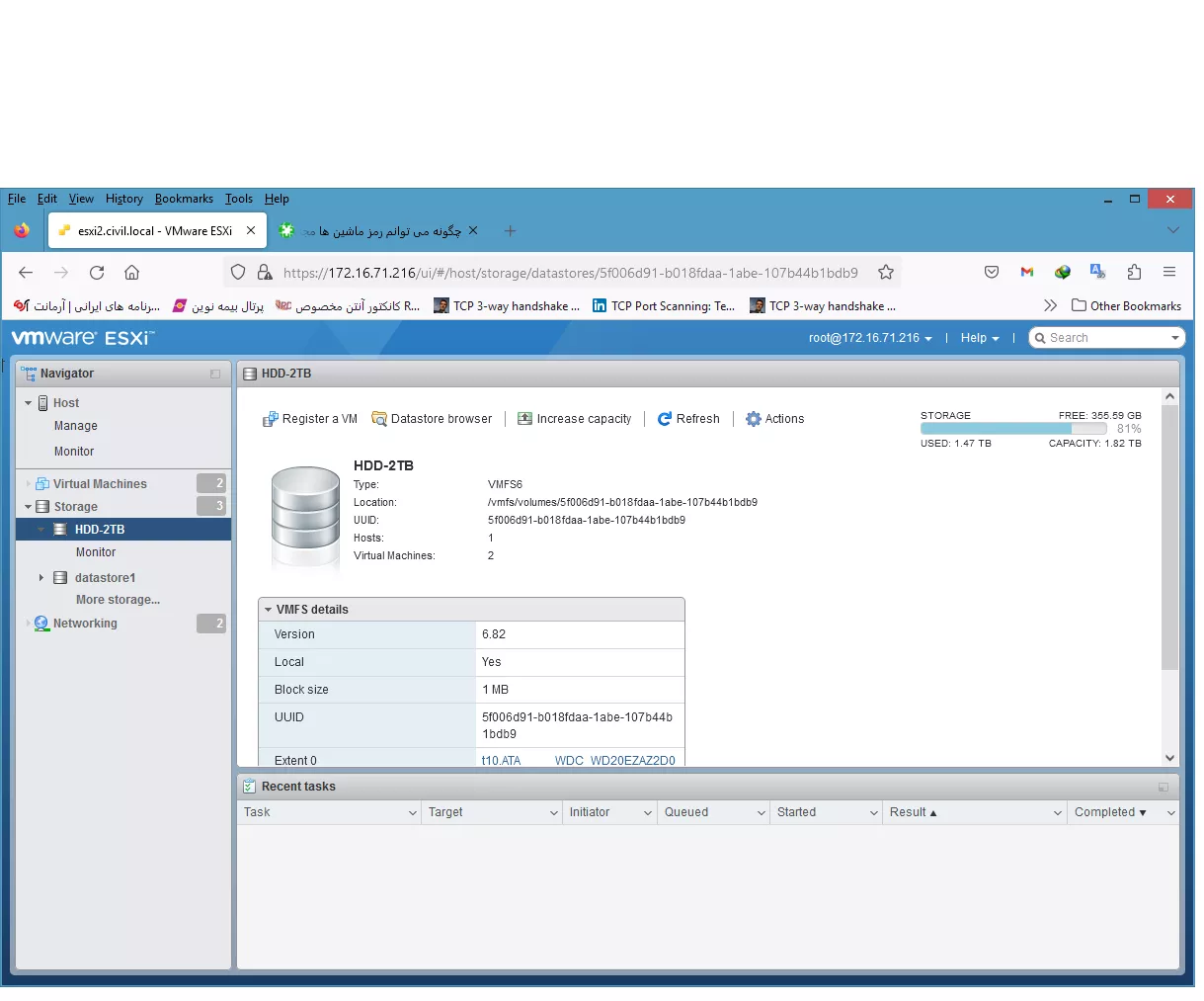The width and height of the screenshot is (1204, 1001).
Task: Open the Tools menu
Action: pos(238,199)
